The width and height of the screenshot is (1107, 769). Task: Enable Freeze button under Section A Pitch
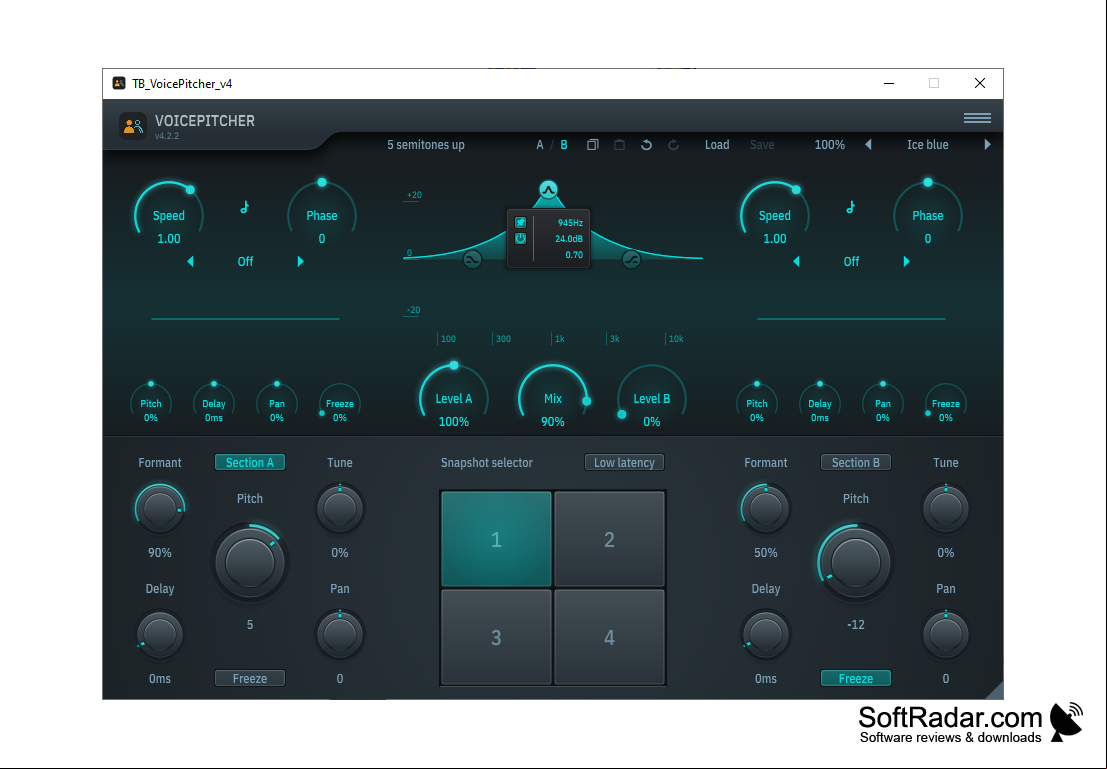pyautogui.click(x=250, y=679)
